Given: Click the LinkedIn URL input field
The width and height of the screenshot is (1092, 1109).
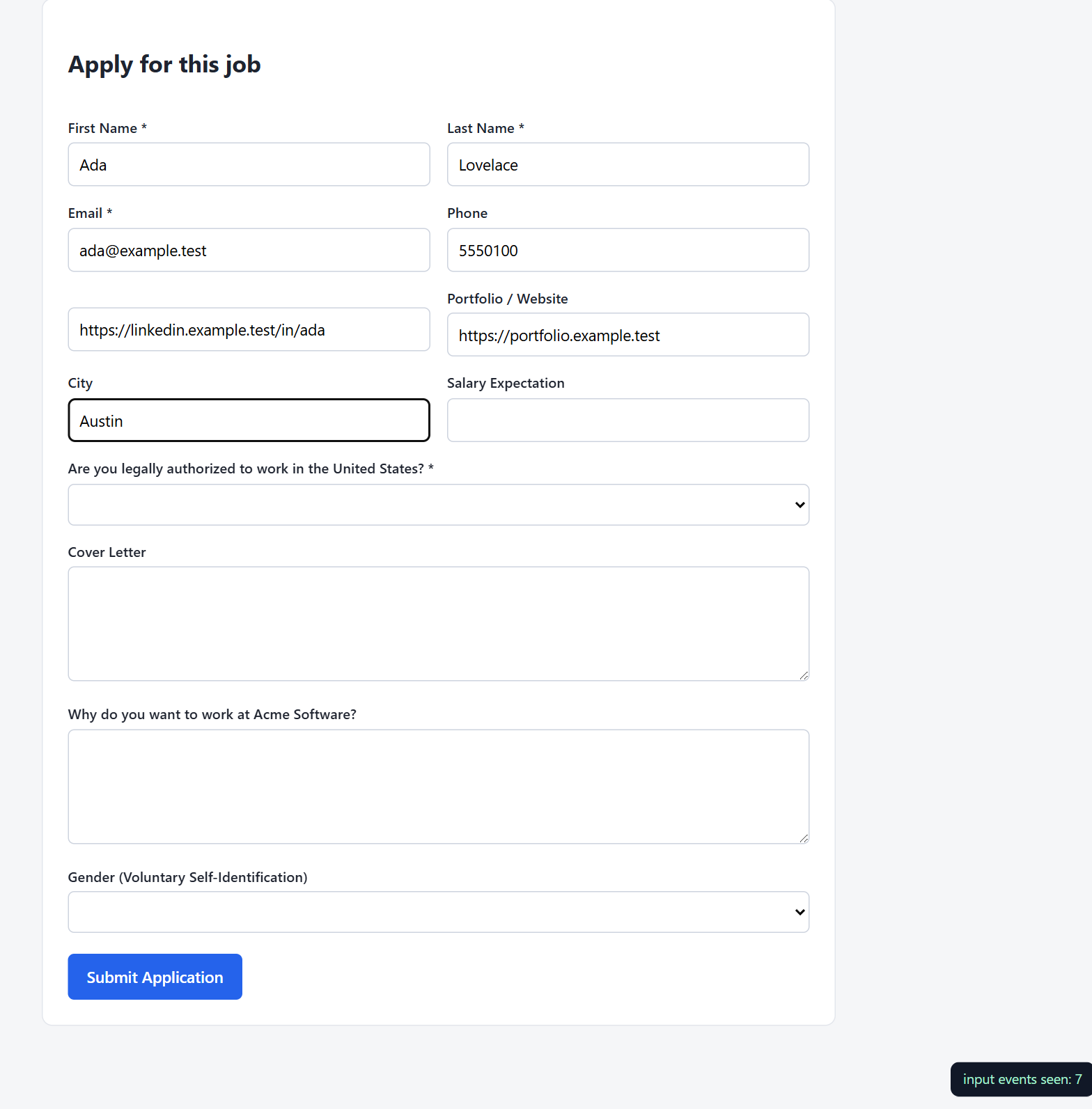Looking at the screenshot, I should pos(249,329).
